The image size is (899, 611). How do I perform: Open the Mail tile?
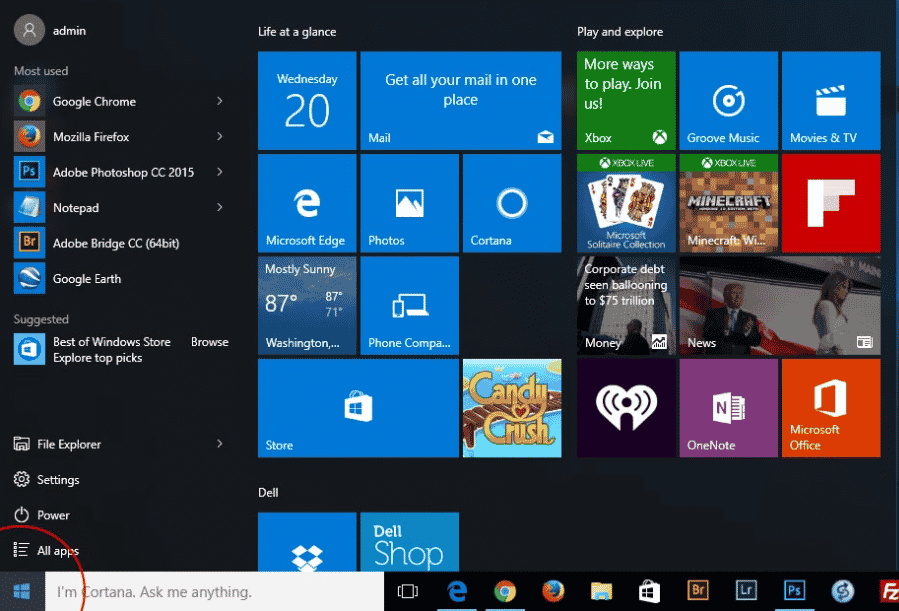460,100
